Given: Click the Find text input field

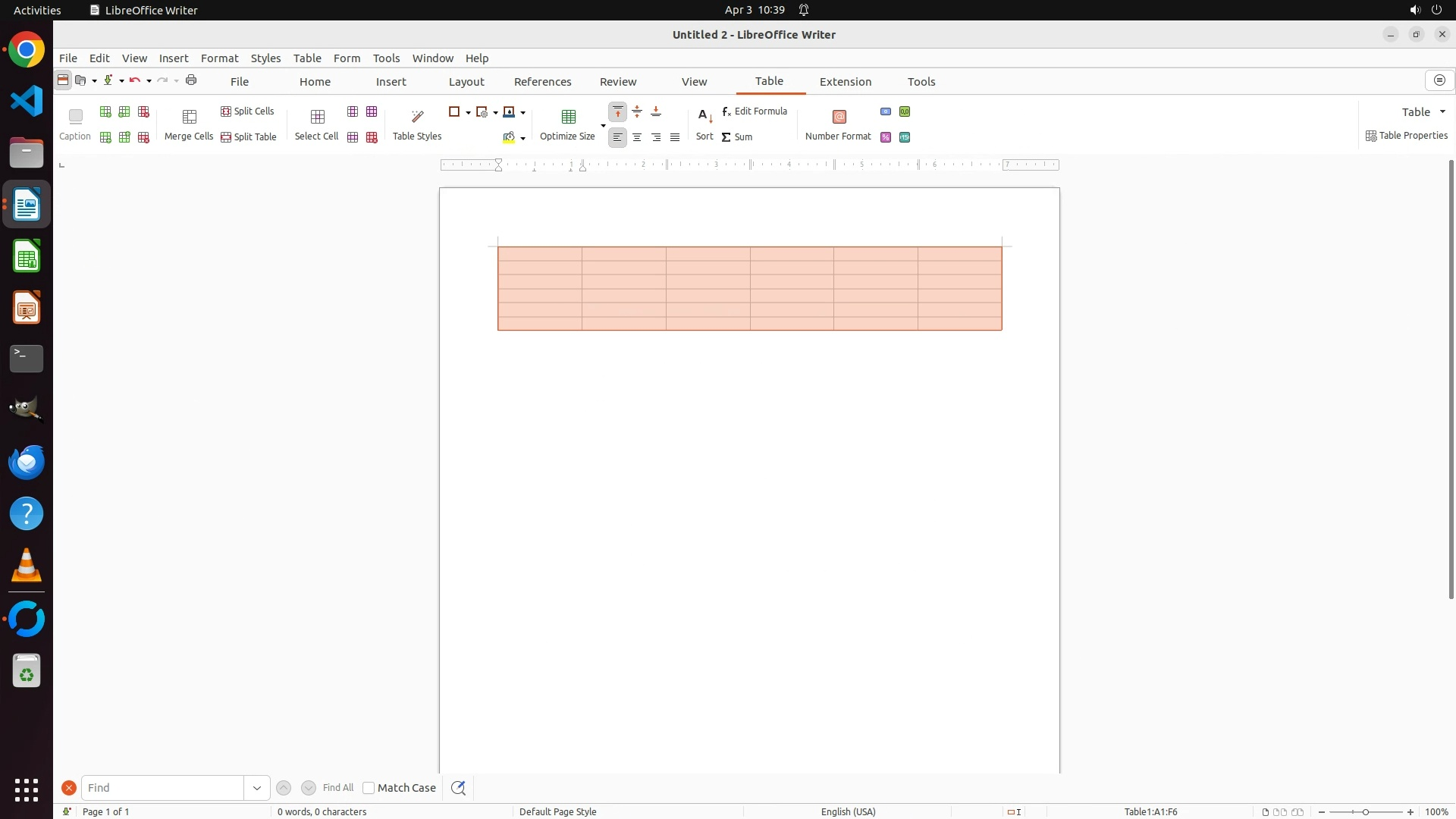Looking at the screenshot, I should 162,788.
